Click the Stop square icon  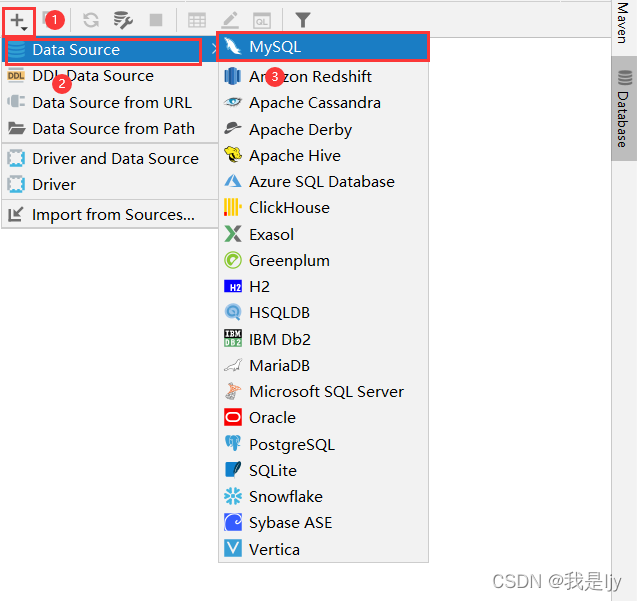156,20
